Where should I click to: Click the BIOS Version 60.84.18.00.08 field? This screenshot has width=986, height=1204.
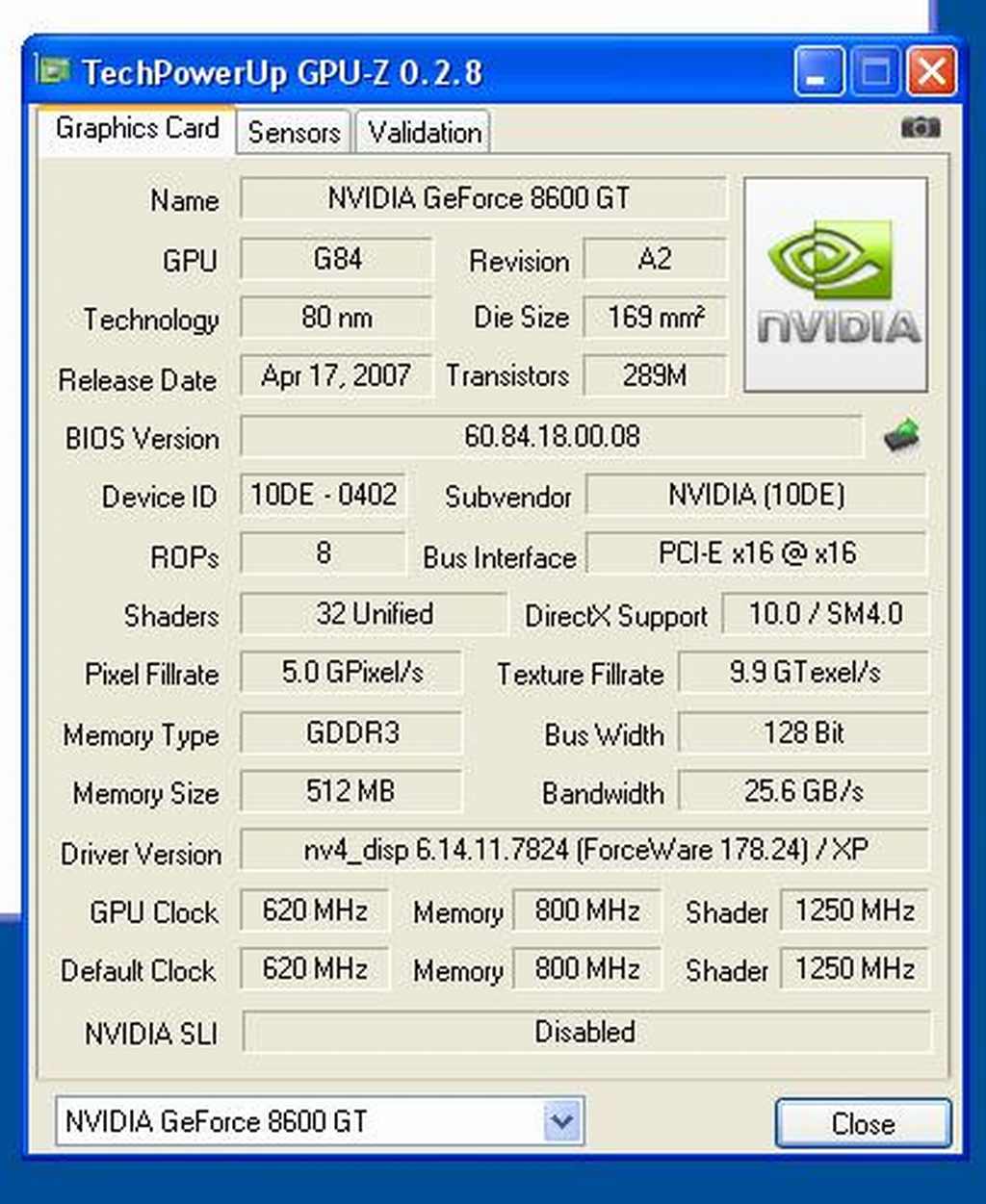552,437
